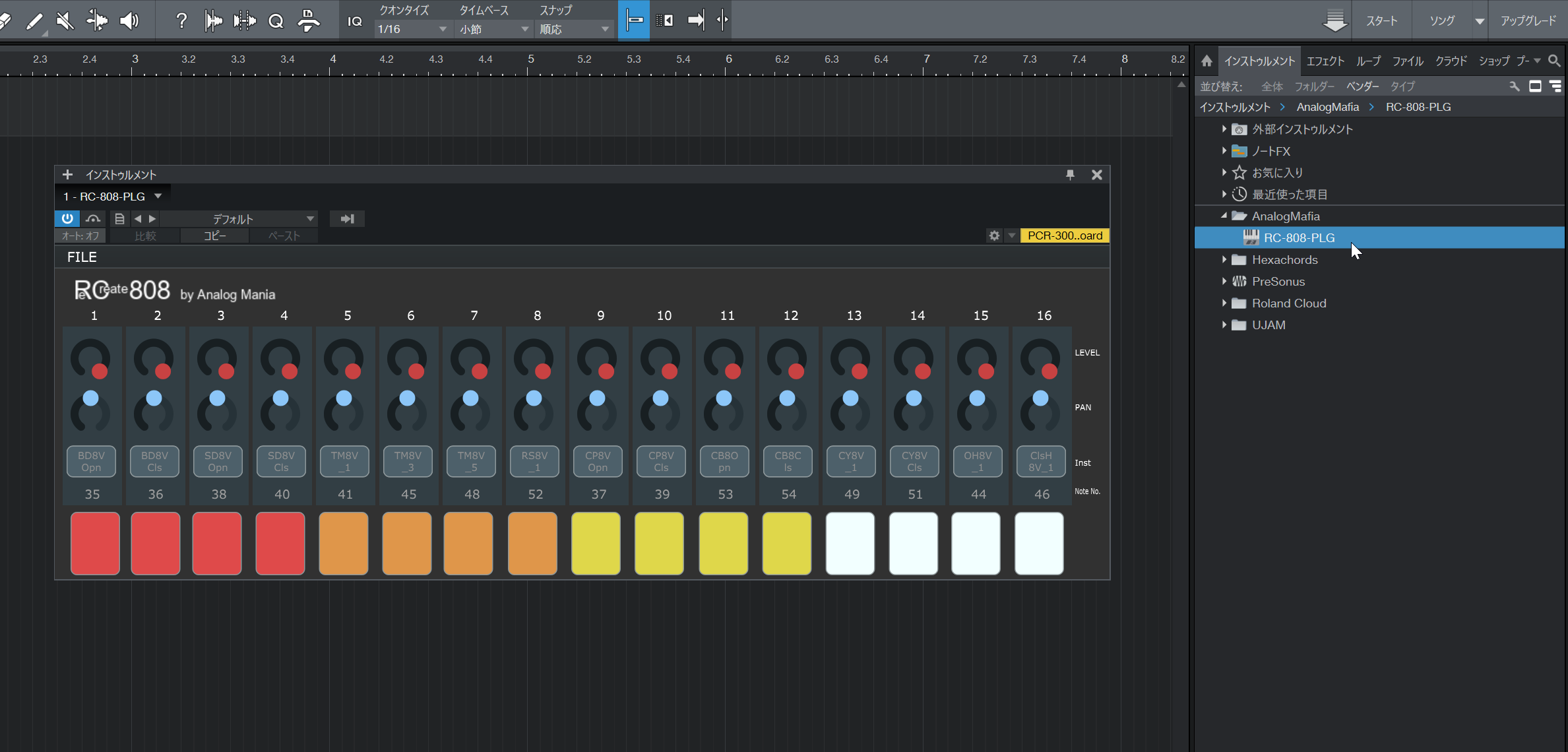
Task: Sort browser by タイプ
Action: [x=1402, y=86]
